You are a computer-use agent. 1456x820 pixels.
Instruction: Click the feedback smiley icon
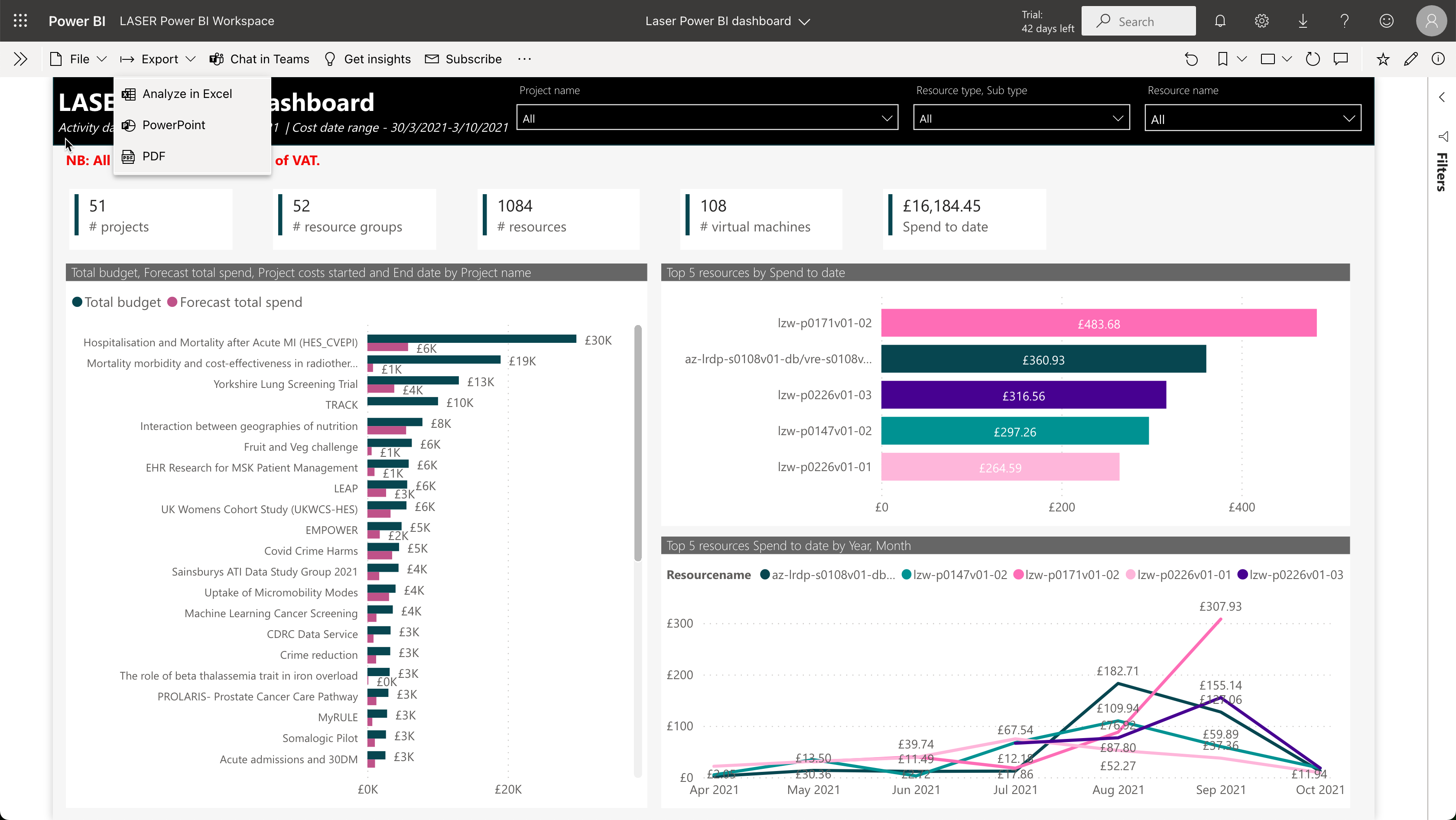1387,21
